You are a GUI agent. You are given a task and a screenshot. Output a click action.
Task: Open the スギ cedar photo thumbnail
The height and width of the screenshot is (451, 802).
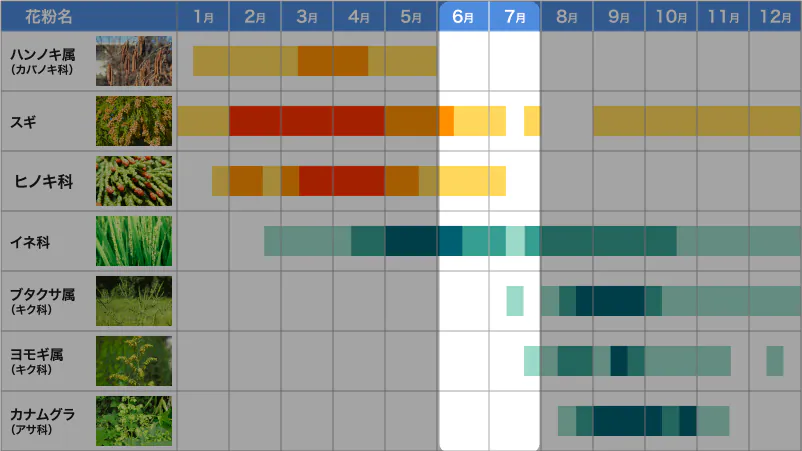point(134,121)
